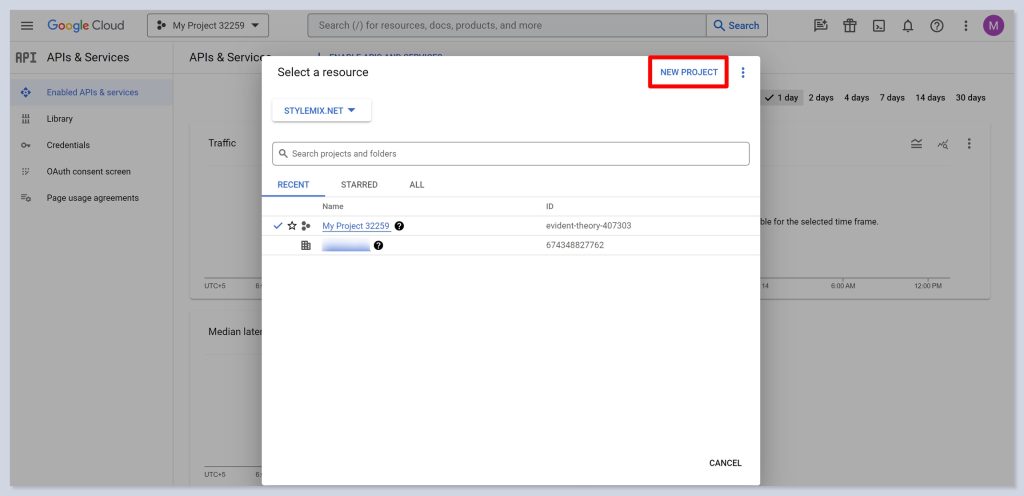
Task: Click help icon next to My Project 32259
Action: [x=400, y=226]
